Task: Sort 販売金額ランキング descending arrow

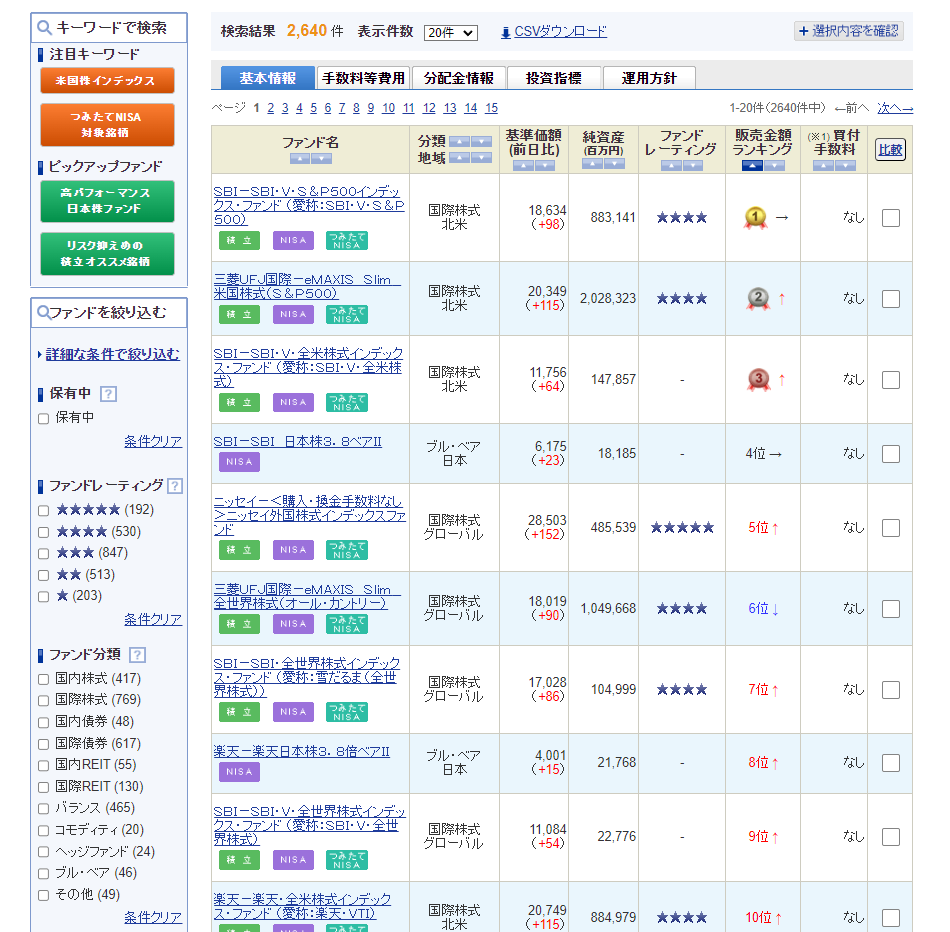Action: tap(774, 165)
